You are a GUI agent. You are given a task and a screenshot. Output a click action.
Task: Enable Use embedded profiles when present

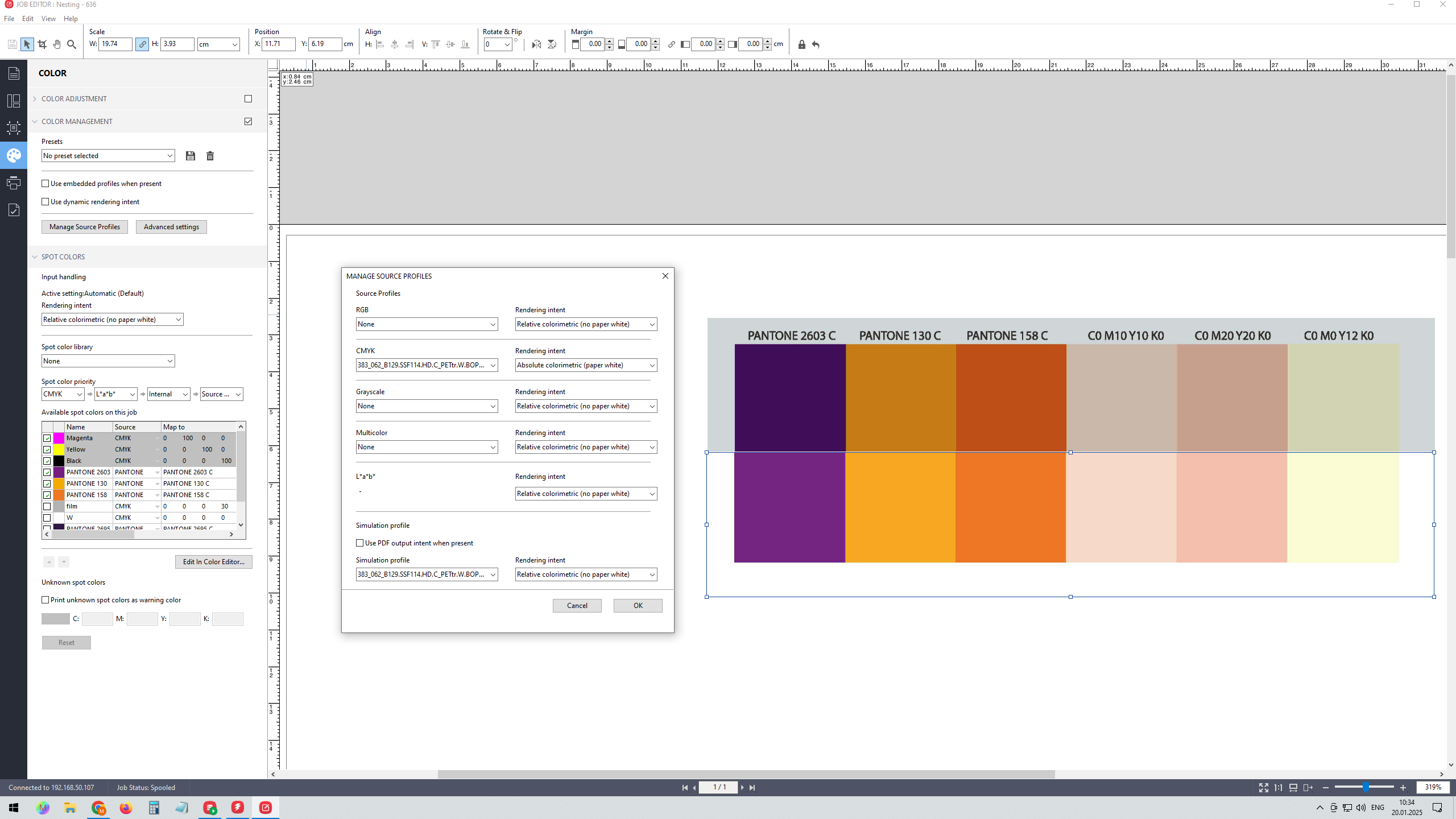tap(45, 184)
